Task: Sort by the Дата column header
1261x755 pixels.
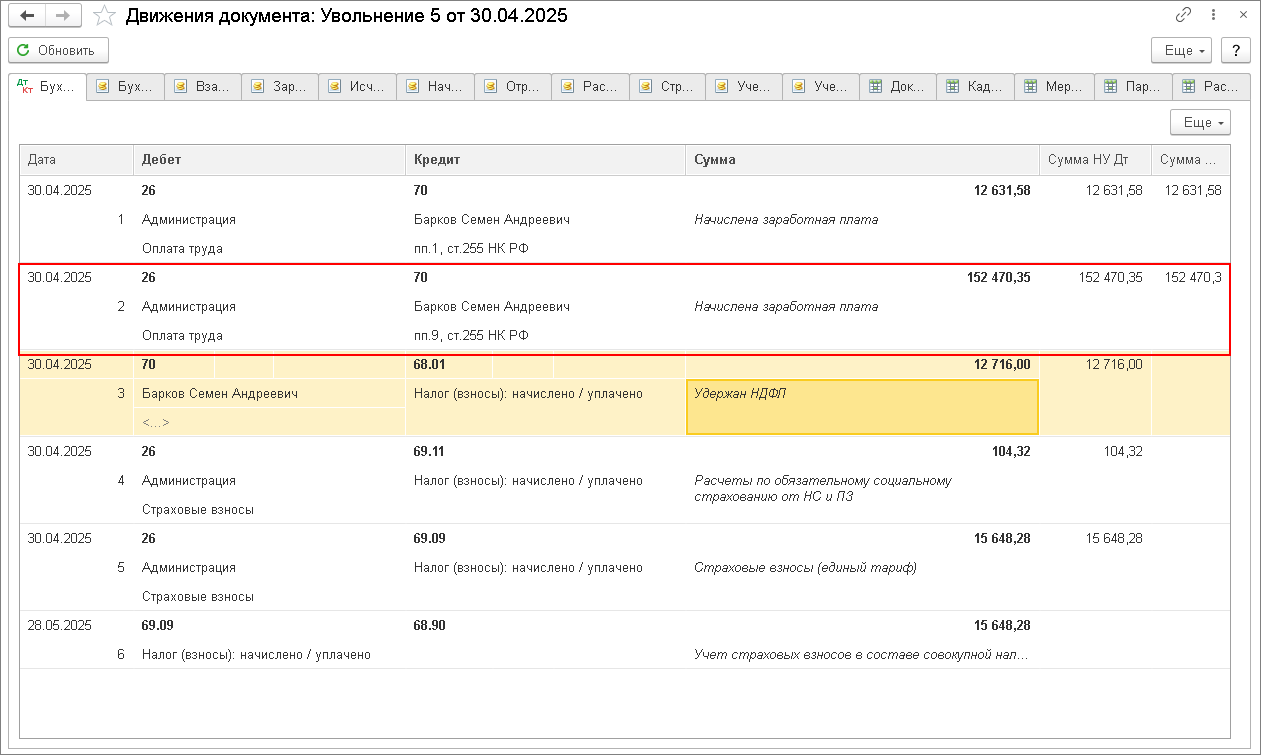Action: pos(77,160)
